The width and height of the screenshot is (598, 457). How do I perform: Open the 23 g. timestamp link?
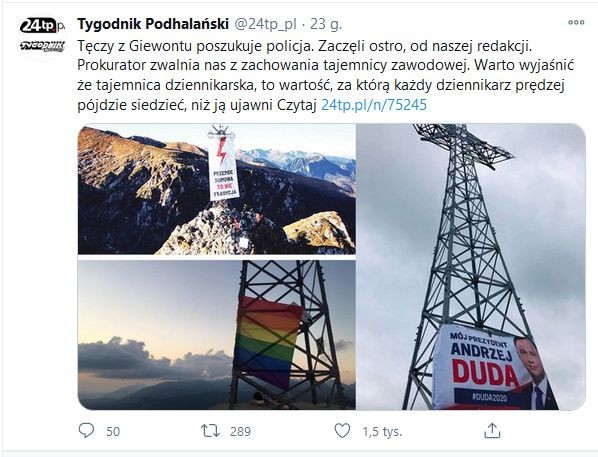(x=326, y=24)
